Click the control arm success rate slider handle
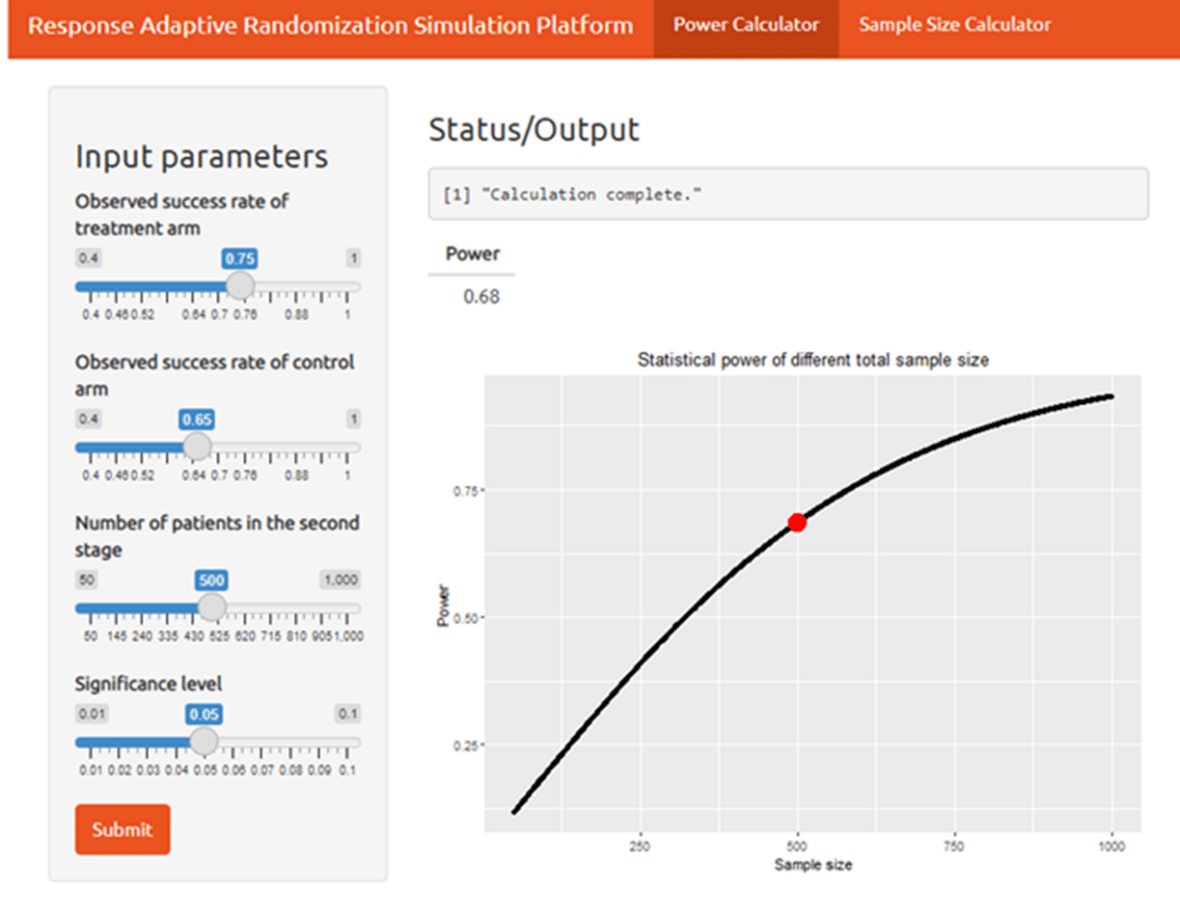Image resolution: width=1180 pixels, height=918 pixels. 198,446
